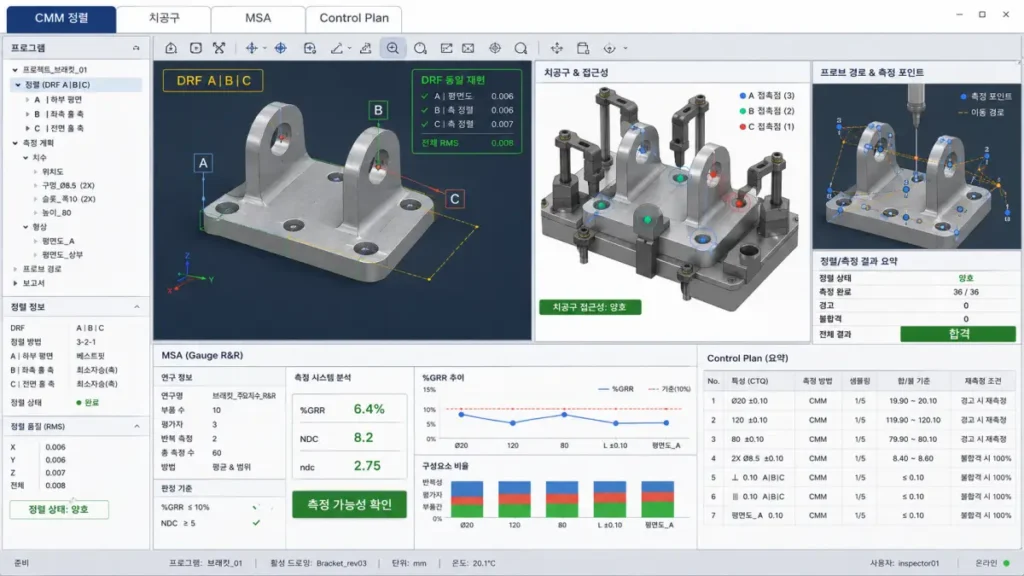Open dropdown arrow beside view orientation icon
The image size is (1024, 576).
pyautogui.click(x=626, y=48)
